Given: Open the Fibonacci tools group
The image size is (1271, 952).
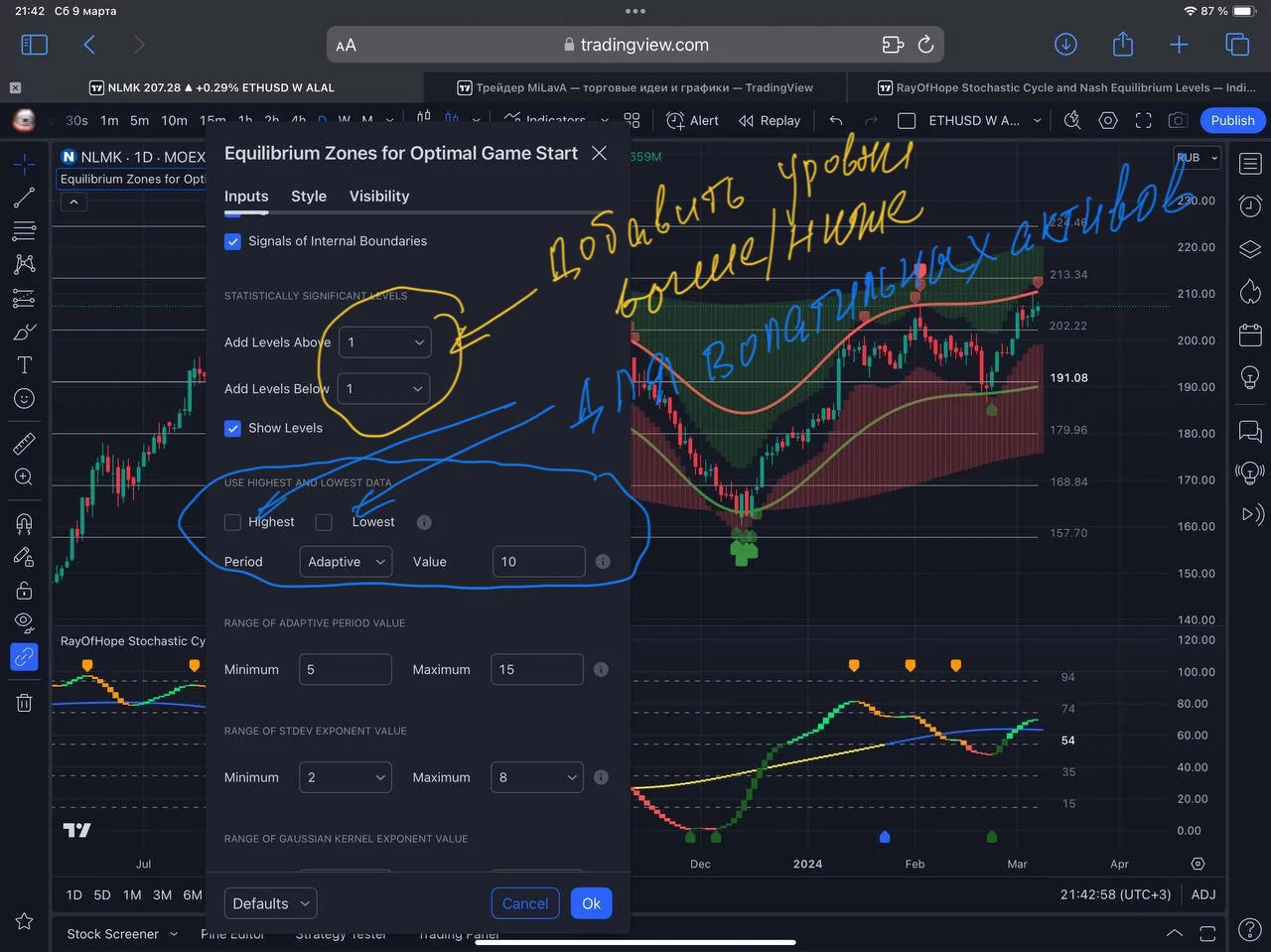Looking at the screenshot, I should click(25, 231).
